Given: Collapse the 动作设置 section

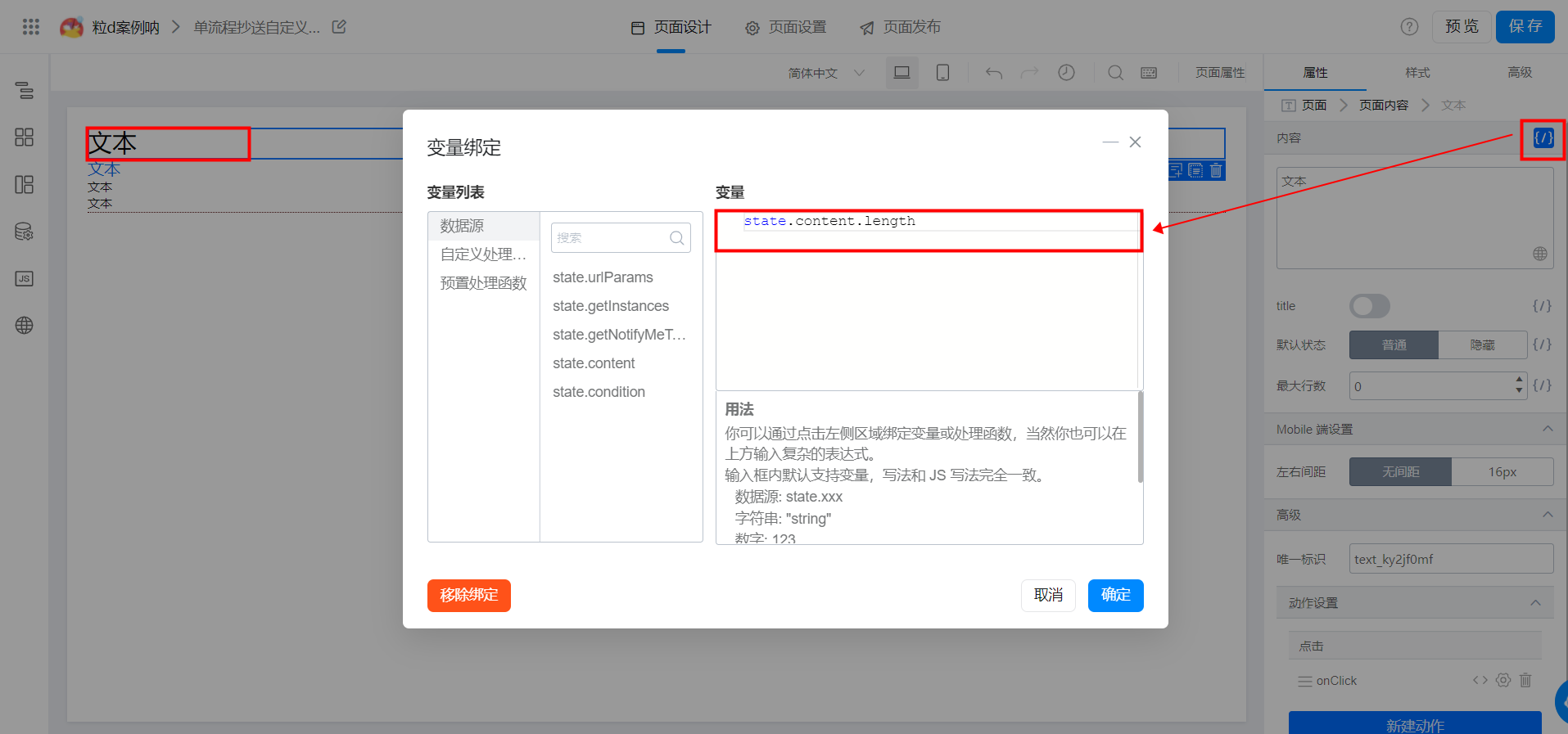Looking at the screenshot, I should (x=1535, y=603).
